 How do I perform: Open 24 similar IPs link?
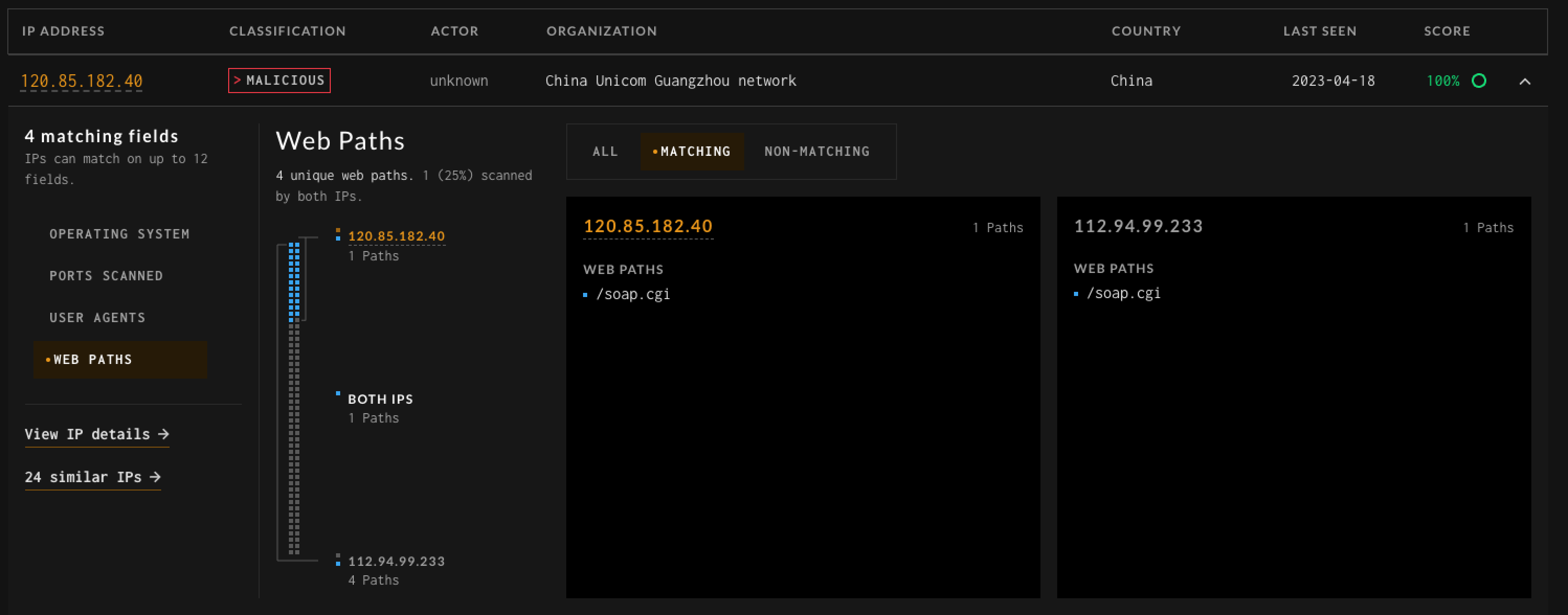93,477
